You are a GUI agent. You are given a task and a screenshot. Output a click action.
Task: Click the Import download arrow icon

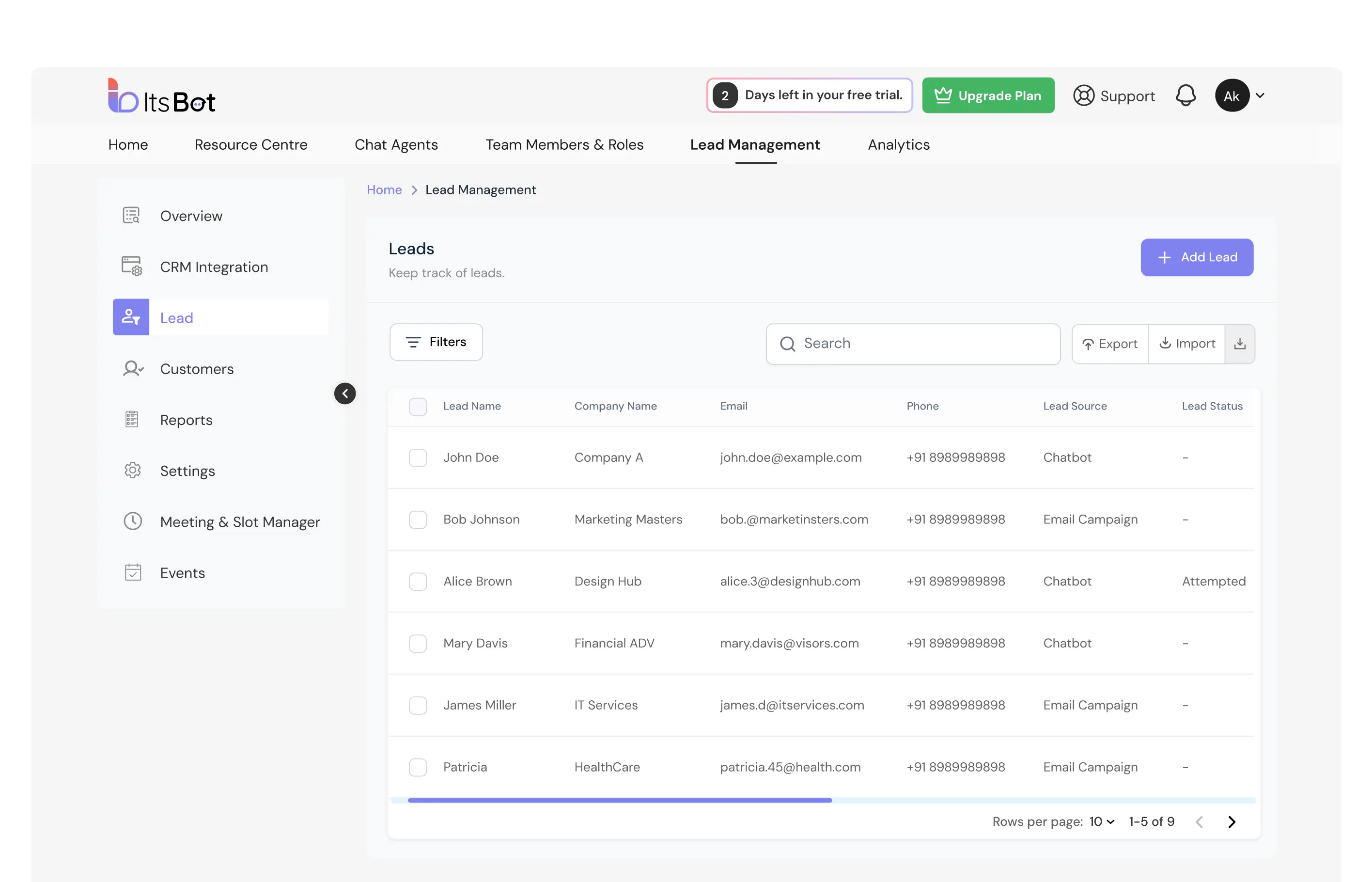point(1165,343)
